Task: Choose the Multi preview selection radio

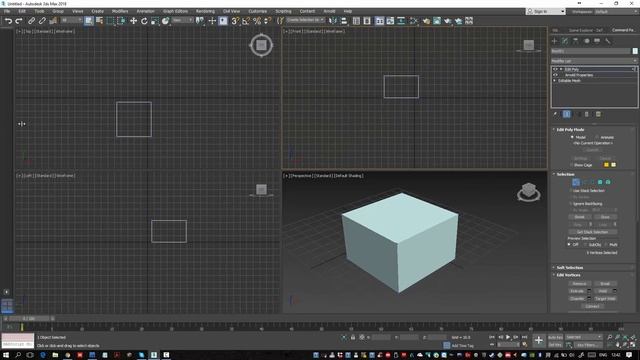Action: [607, 244]
